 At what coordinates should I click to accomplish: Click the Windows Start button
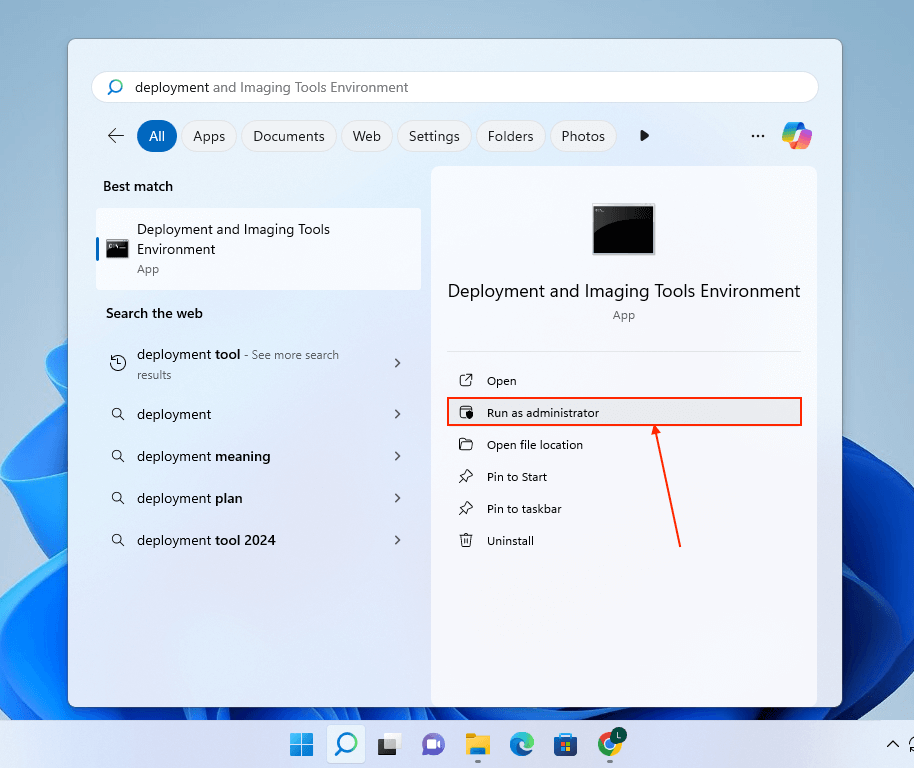point(301,744)
